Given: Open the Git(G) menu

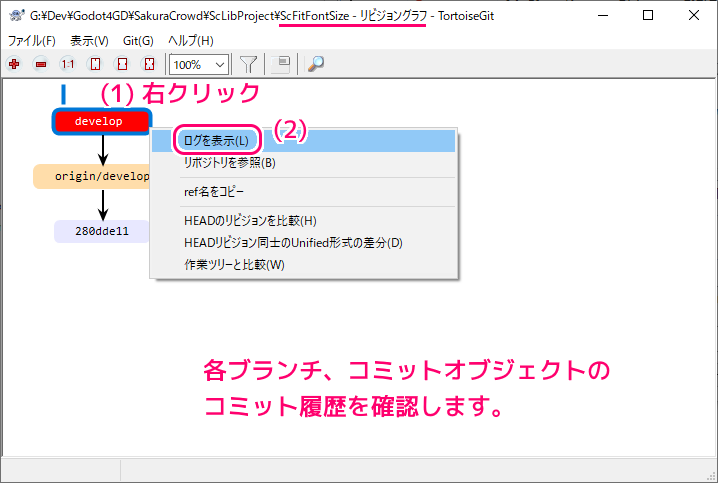Looking at the screenshot, I should click(138, 41).
